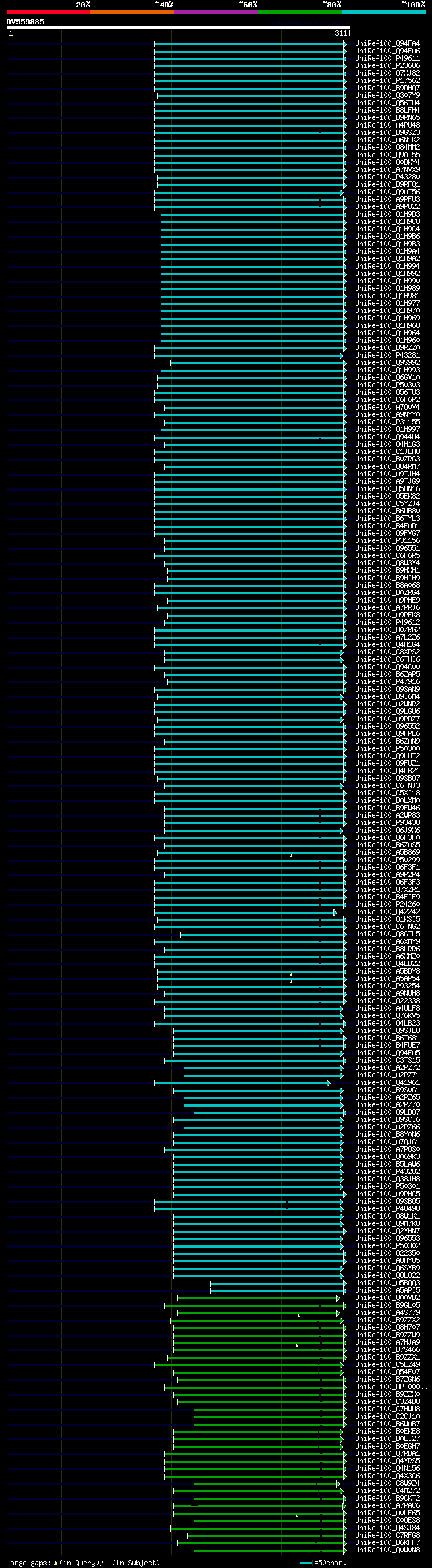
Task: Select the UniRef100_P43281 label
Action: click(387, 356)
